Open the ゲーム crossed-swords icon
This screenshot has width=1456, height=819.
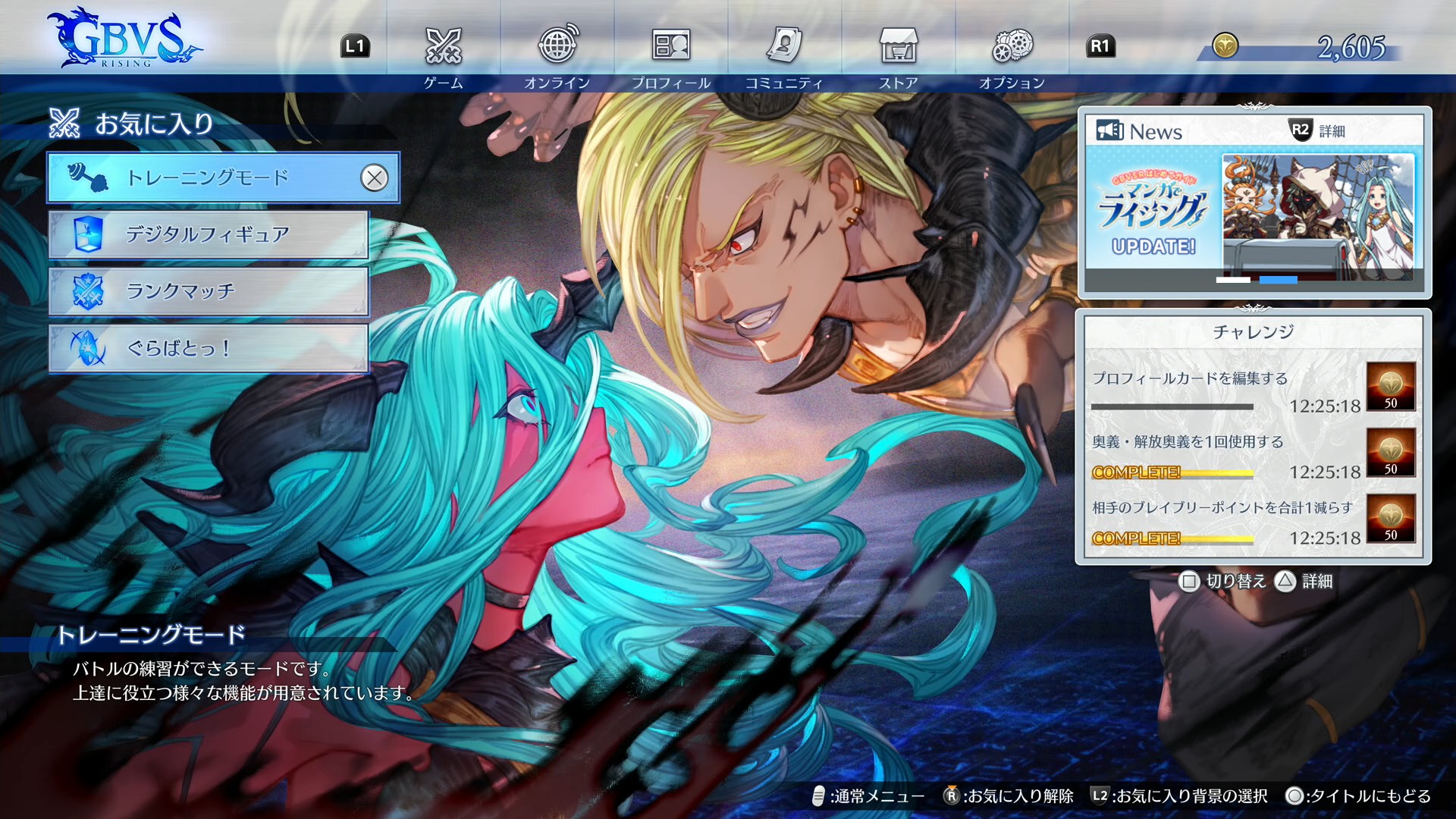[x=443, y=46]
